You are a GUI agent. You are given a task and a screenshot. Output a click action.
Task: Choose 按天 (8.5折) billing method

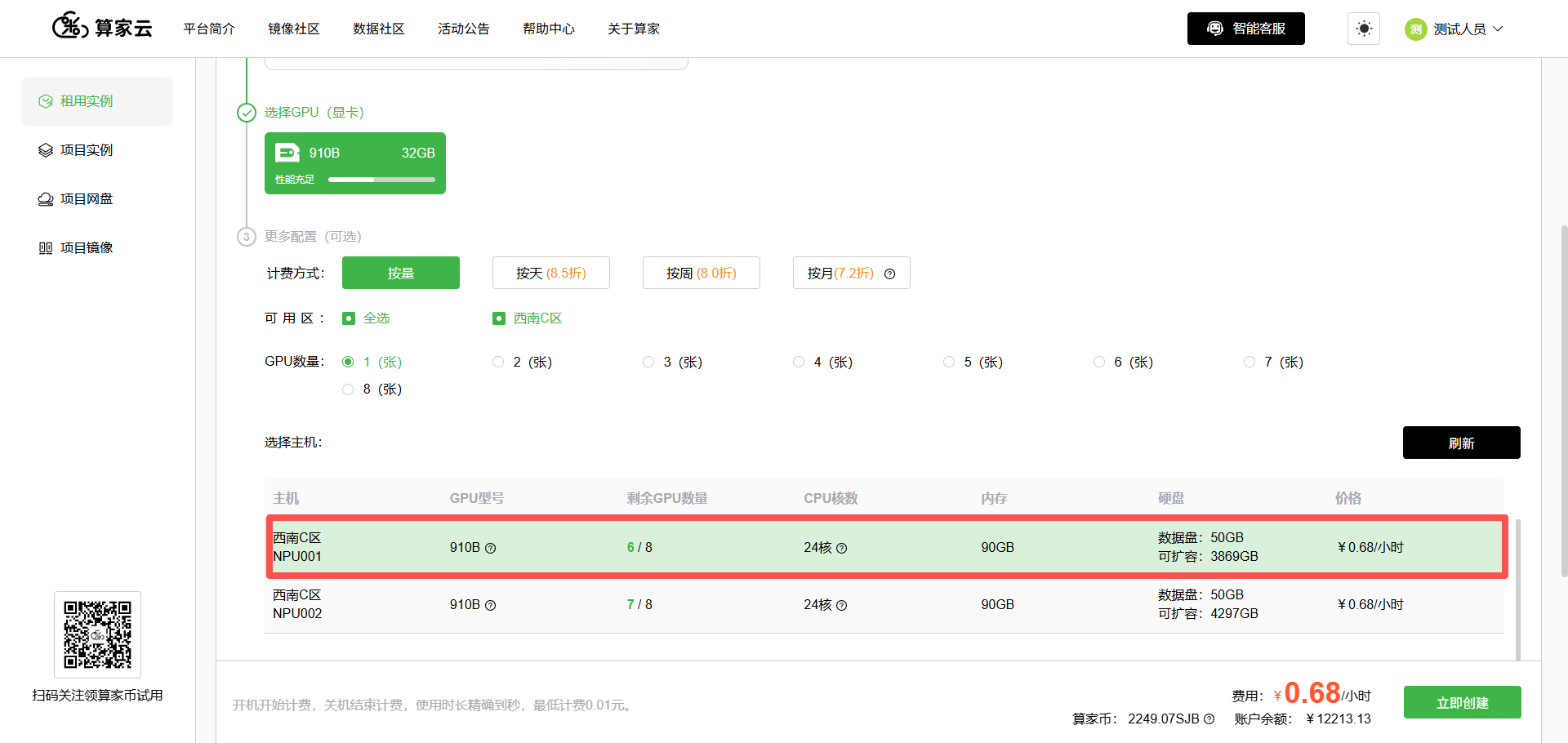(551, 273)
